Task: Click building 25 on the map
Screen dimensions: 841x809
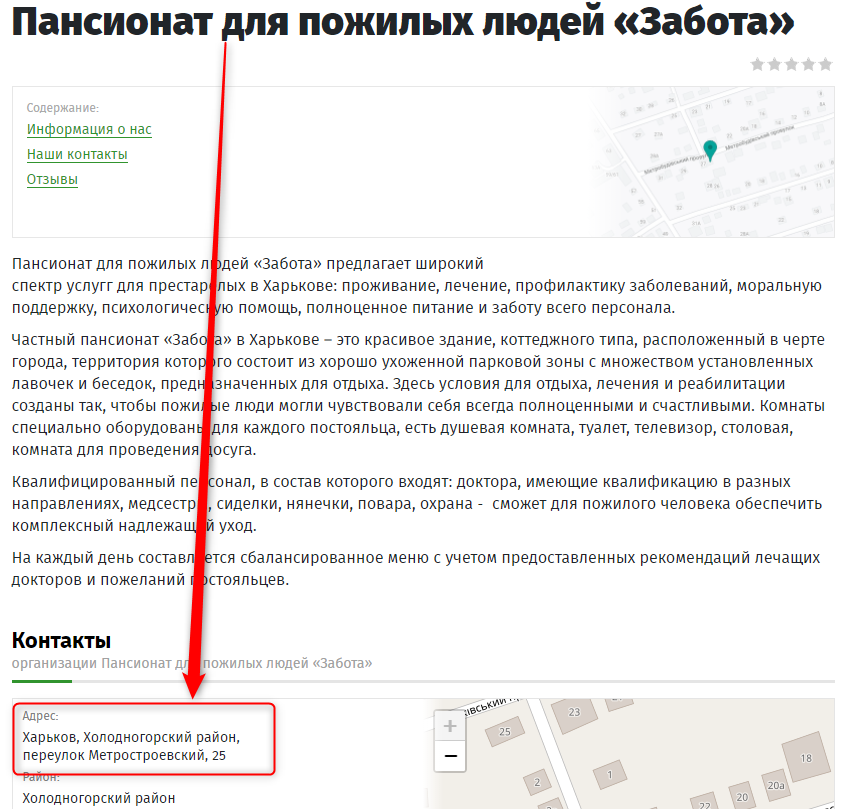Action: pos(504,732)
